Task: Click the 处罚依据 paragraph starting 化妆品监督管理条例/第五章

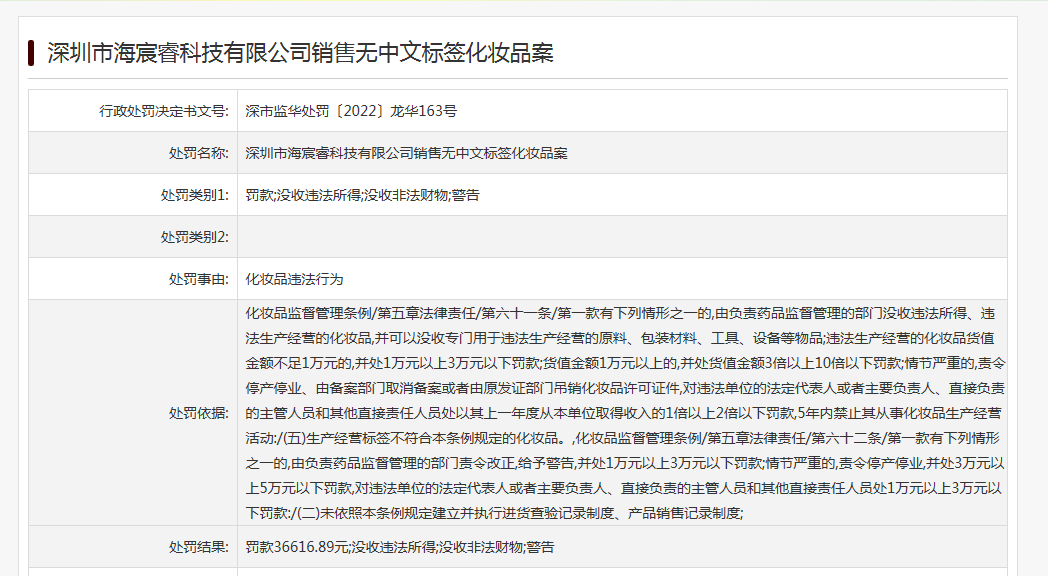Action: coord(625,413)
